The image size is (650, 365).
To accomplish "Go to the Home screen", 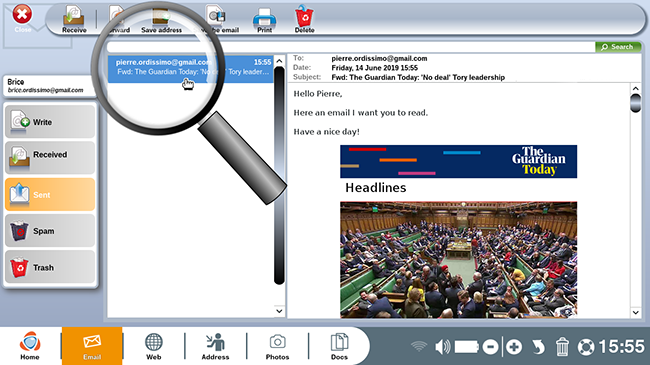I will coord(30,346).
